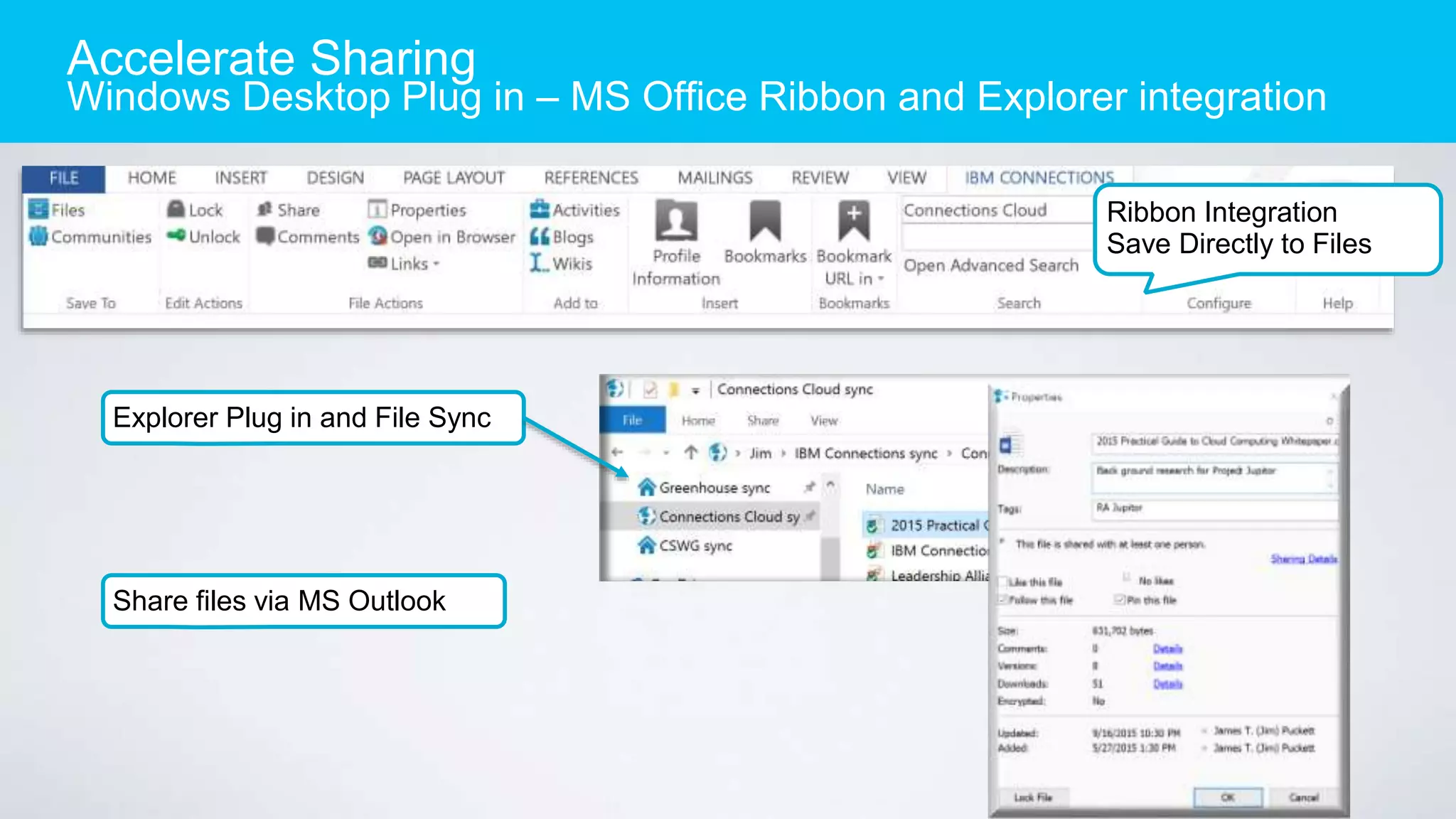
Task: Check the Like this file checkbox
Action: pos(1003,582)
